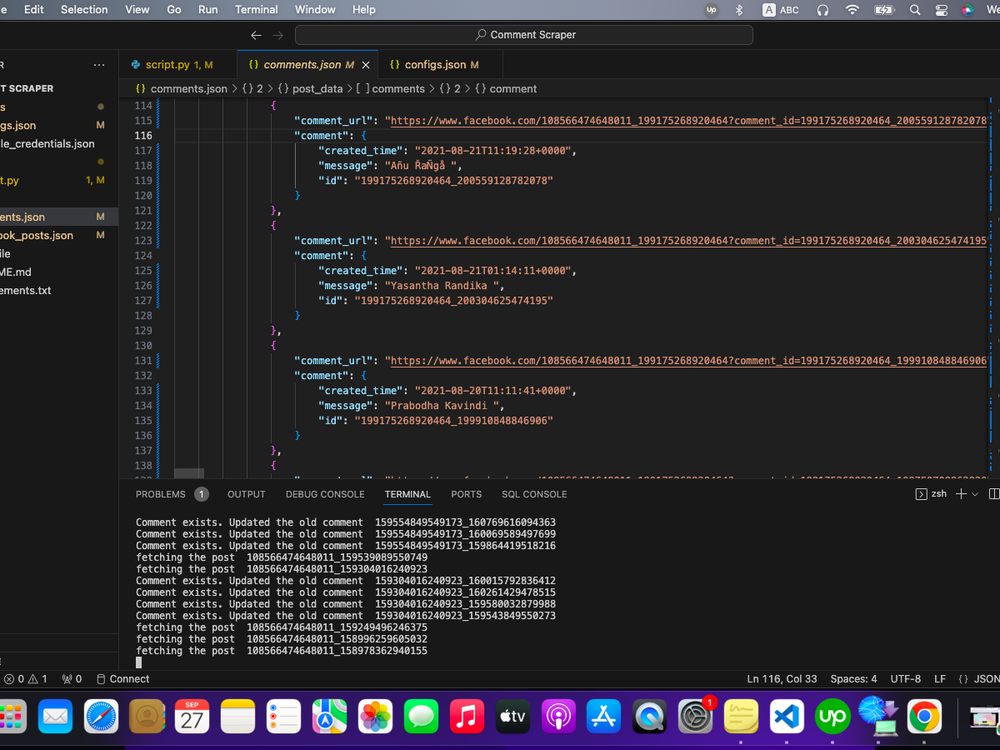The width and height of the screenshot is (1000, 750).
Task: Click the Go Back navigation arrow icon
Action: (256, 34)
